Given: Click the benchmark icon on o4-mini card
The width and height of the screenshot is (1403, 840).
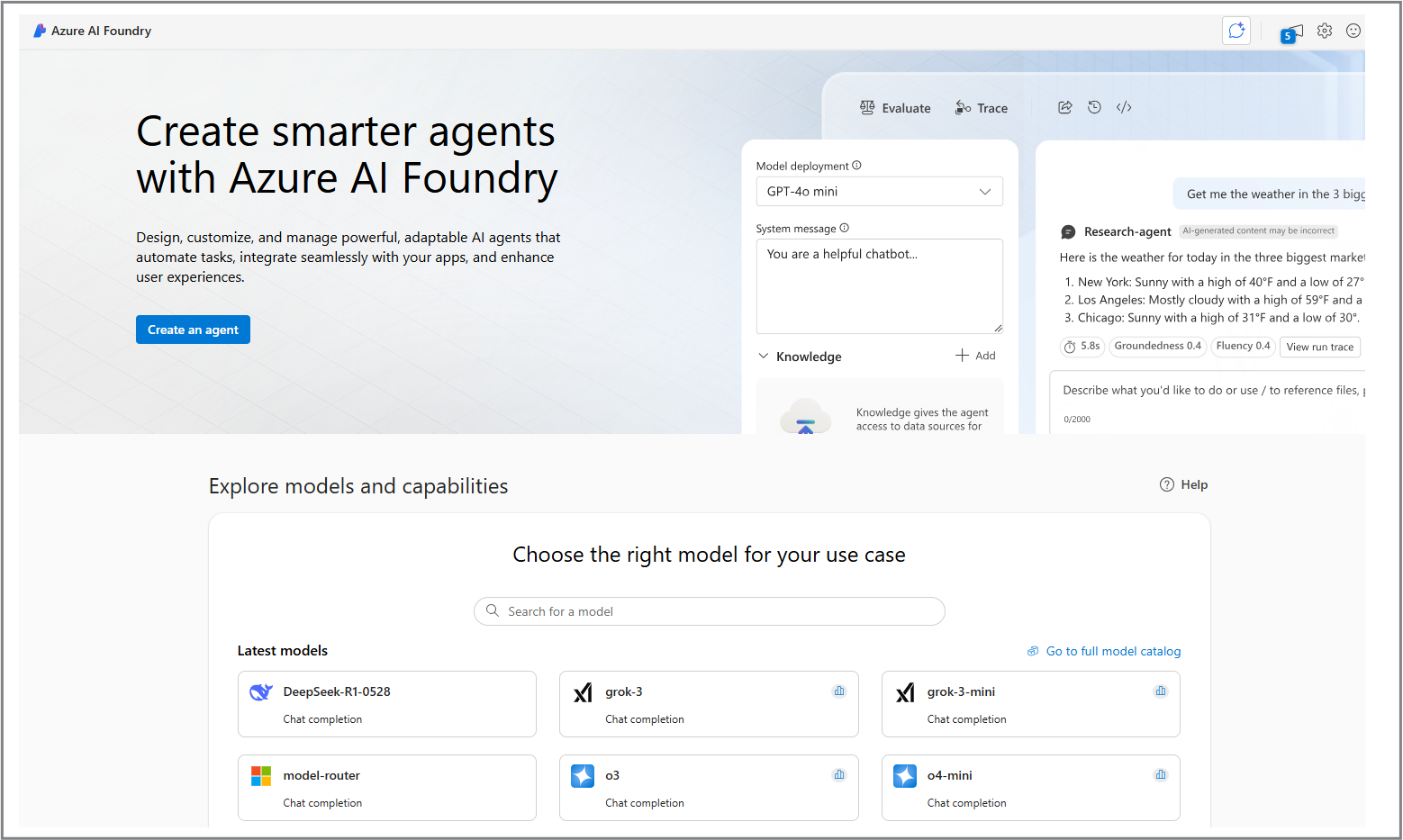Looking at the screenshot, I should [x=1161, y=775].
